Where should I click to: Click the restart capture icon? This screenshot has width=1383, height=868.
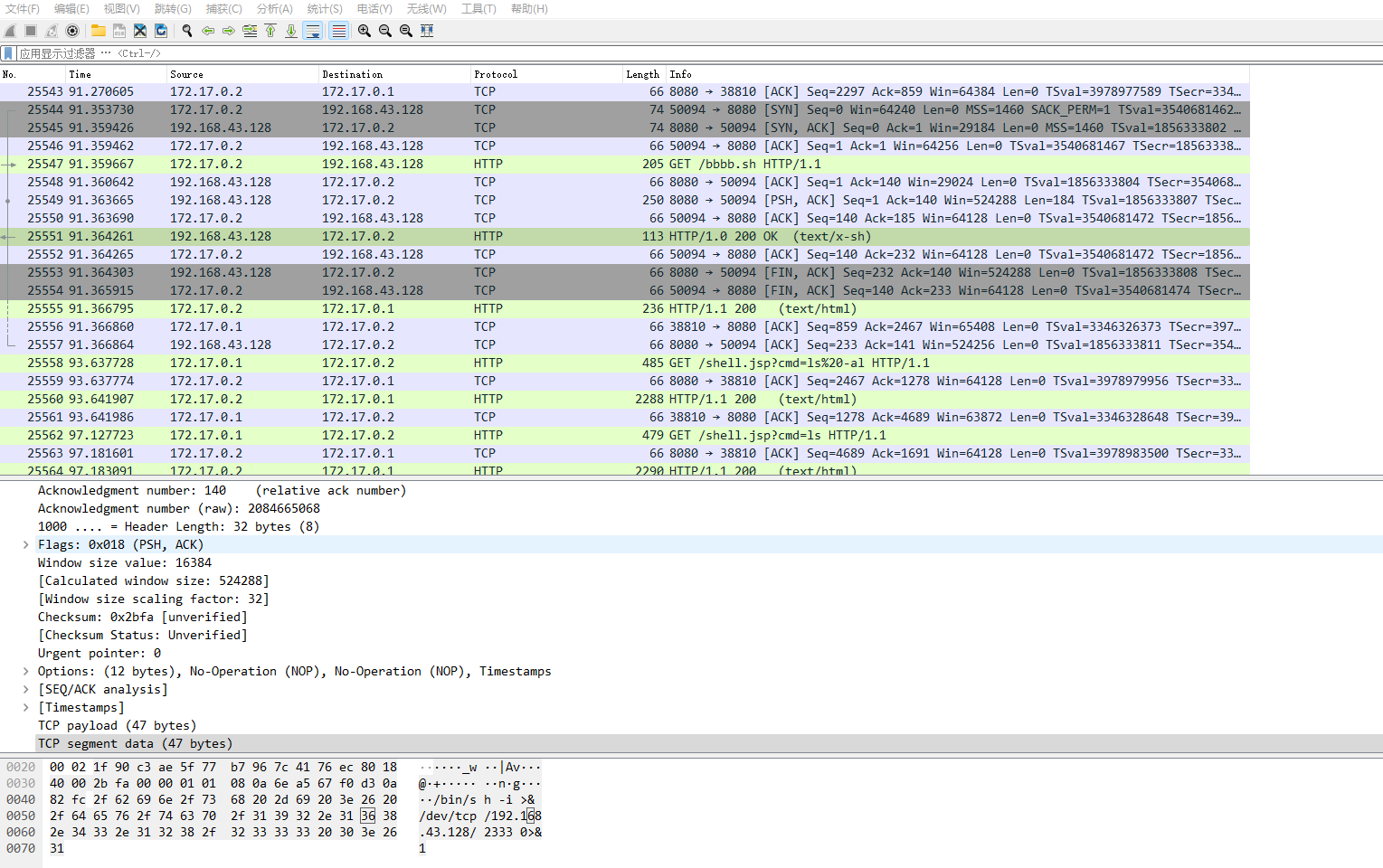point(52,31)
